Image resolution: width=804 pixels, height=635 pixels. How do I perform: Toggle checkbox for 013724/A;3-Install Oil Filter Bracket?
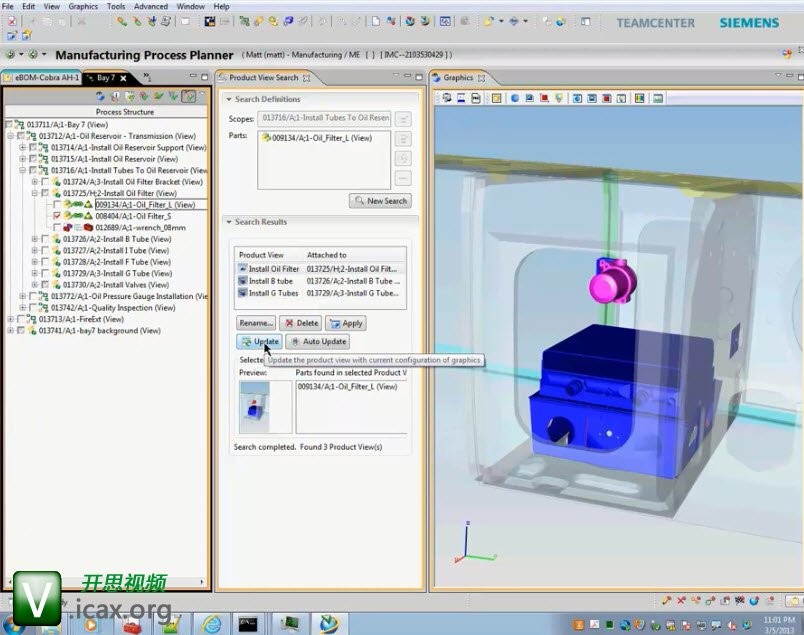45,182
